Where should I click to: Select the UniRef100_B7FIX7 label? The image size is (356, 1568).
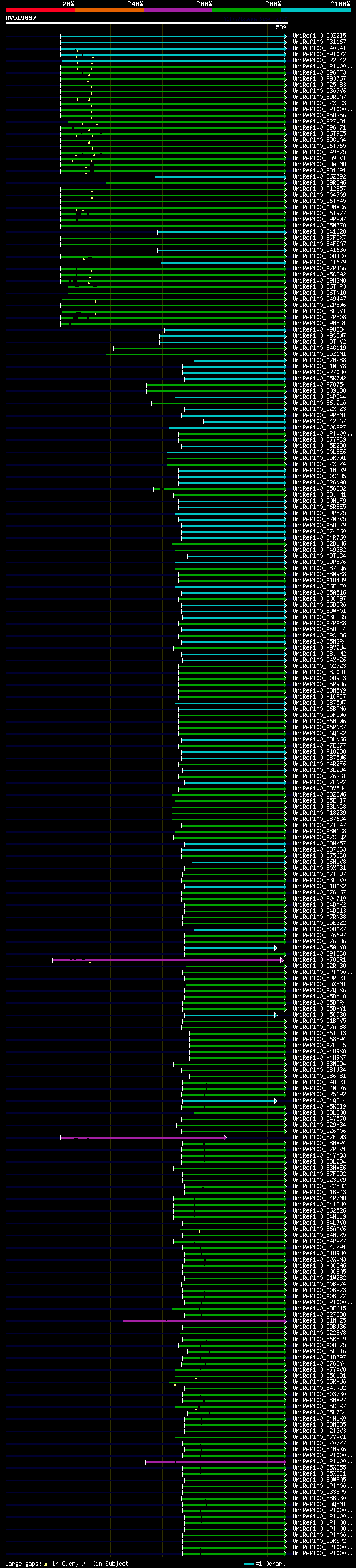click(319, 238)
